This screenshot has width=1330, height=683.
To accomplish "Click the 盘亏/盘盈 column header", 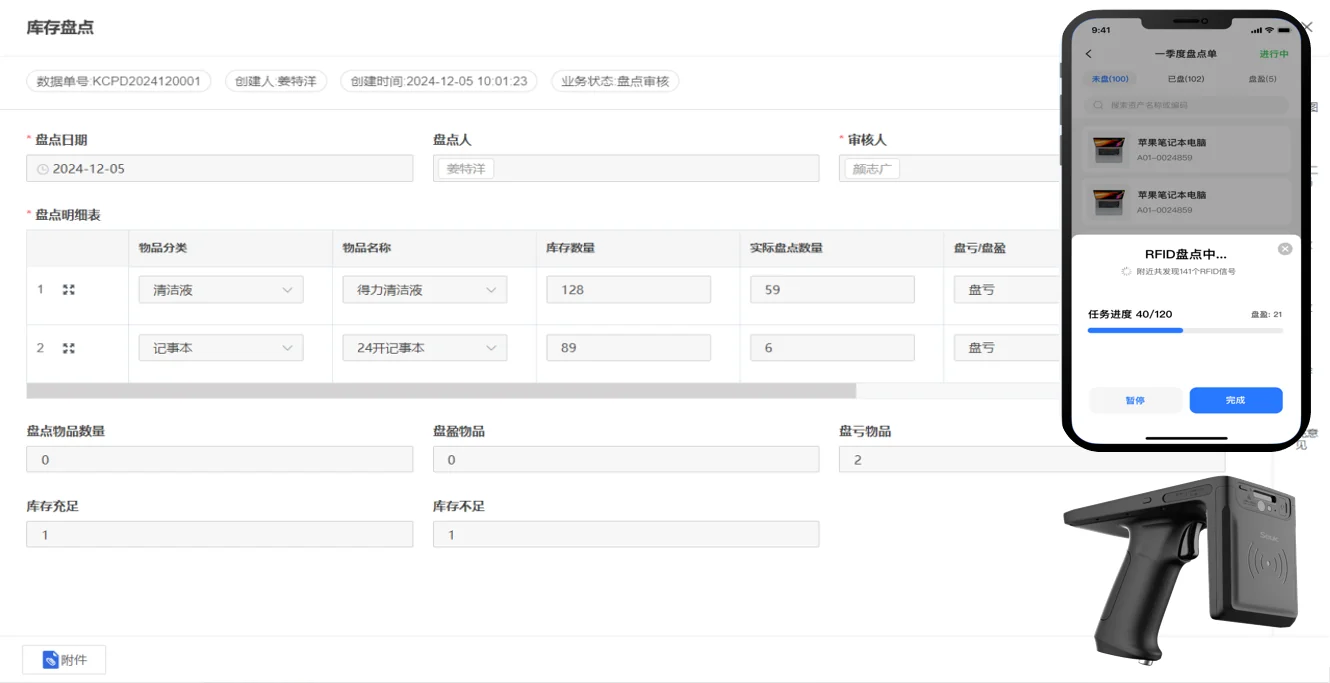I will [x=981, y=248].
